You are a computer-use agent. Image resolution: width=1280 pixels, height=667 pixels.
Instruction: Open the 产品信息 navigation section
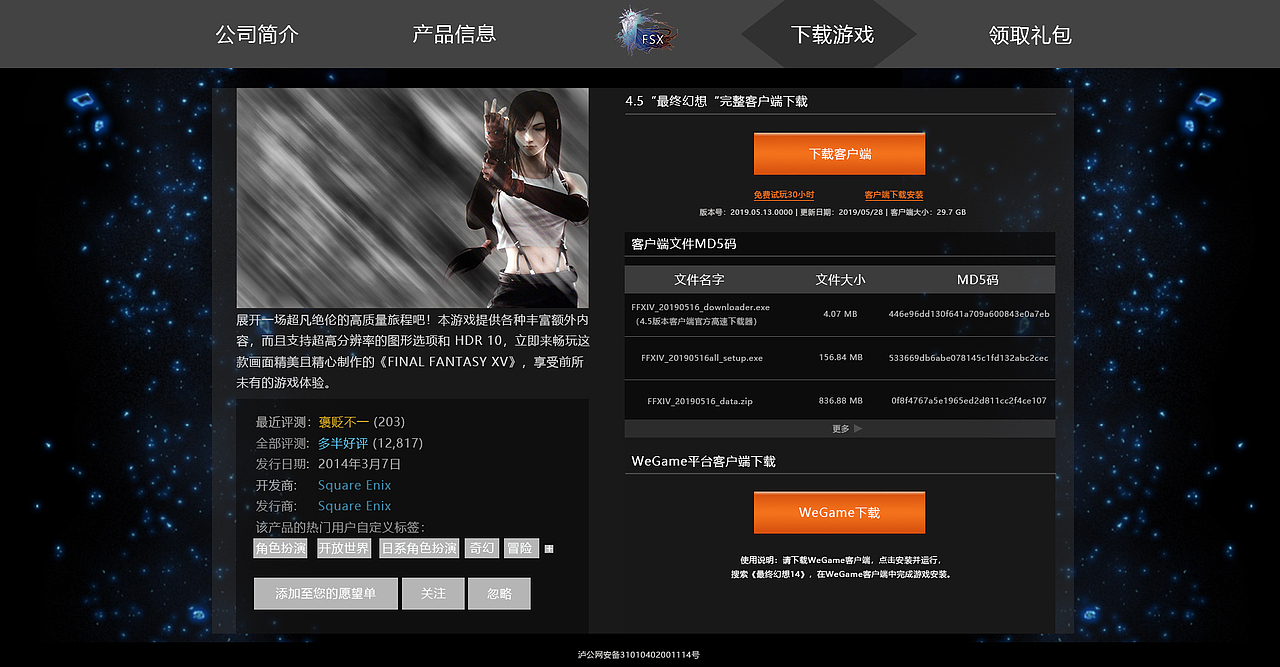click(x=451, y=33)
